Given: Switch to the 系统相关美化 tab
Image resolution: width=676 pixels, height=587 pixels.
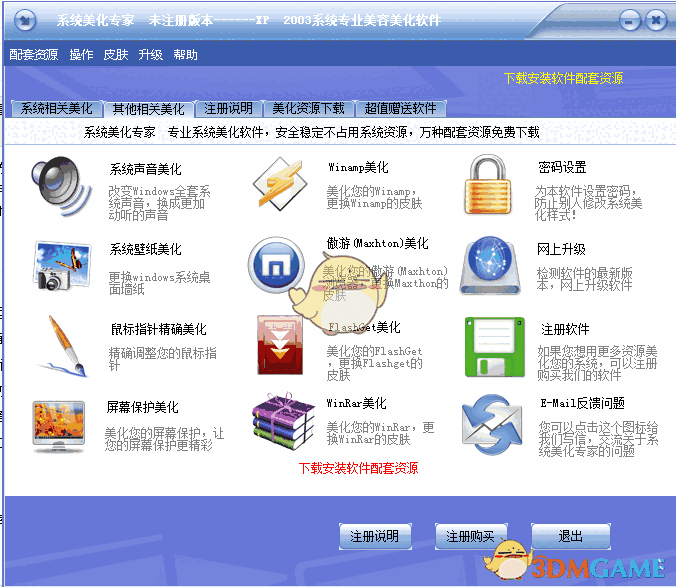Looking at the screenshot, I should click(56, 108).
